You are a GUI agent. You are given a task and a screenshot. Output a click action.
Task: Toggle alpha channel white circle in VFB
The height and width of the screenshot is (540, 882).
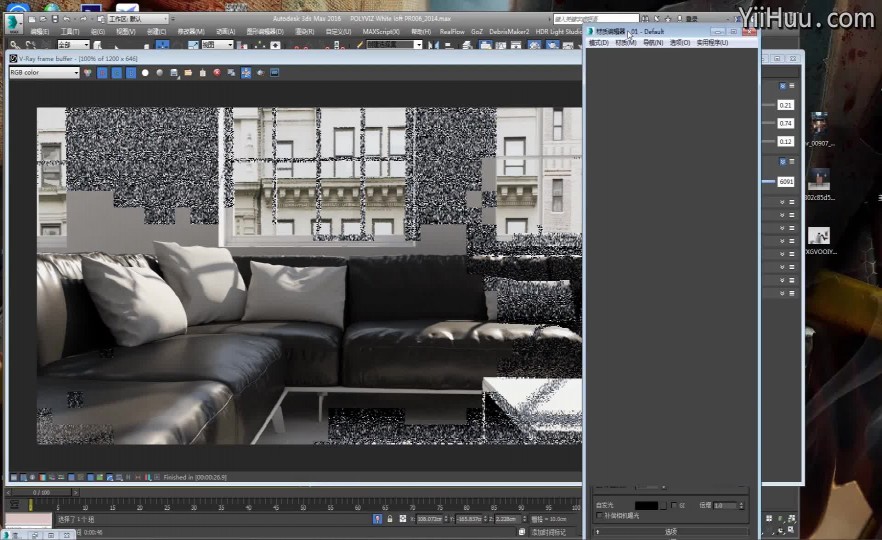(x=145, y=73)
